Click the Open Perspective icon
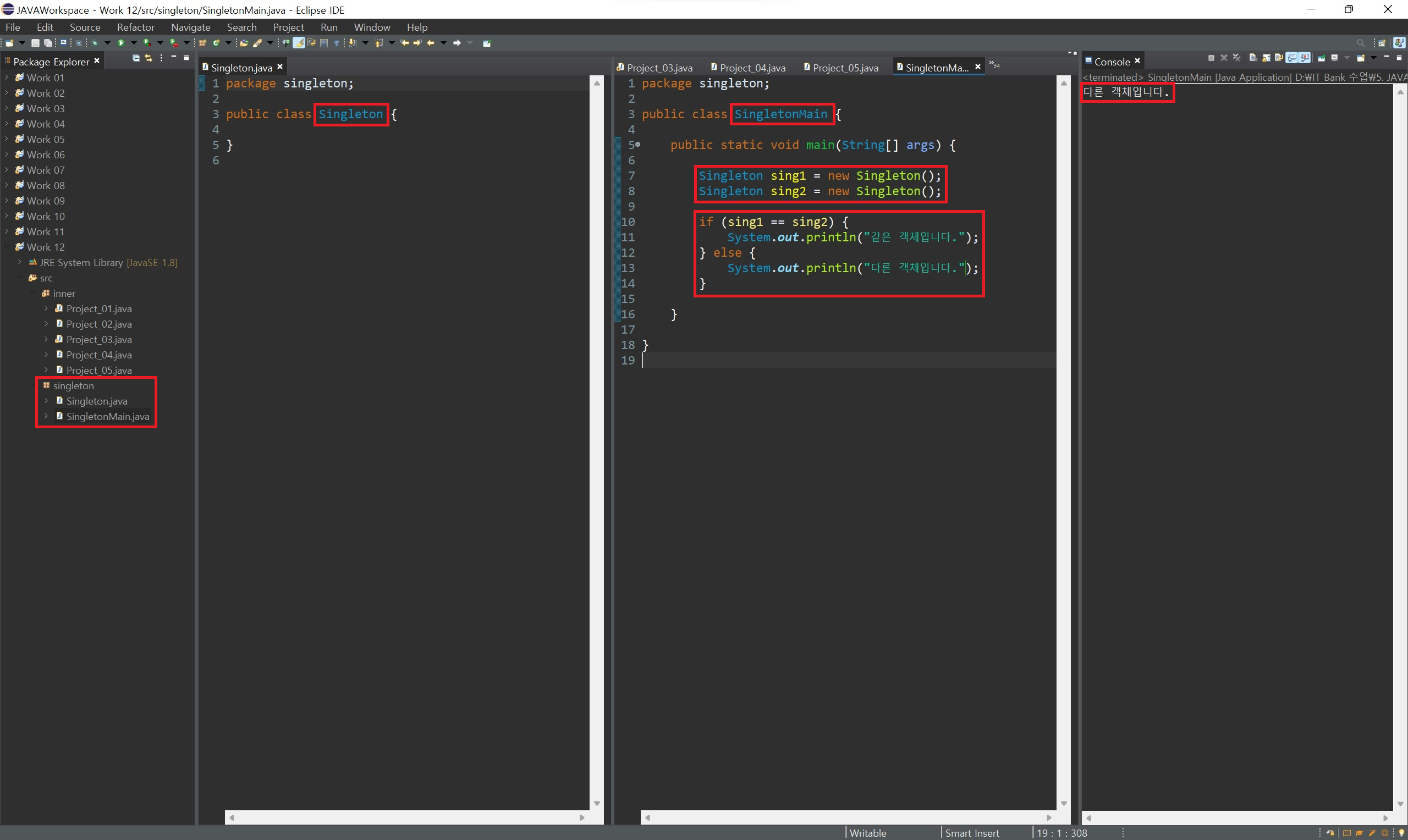Viewport: 1408px width, 840px height. [1382, 43]
